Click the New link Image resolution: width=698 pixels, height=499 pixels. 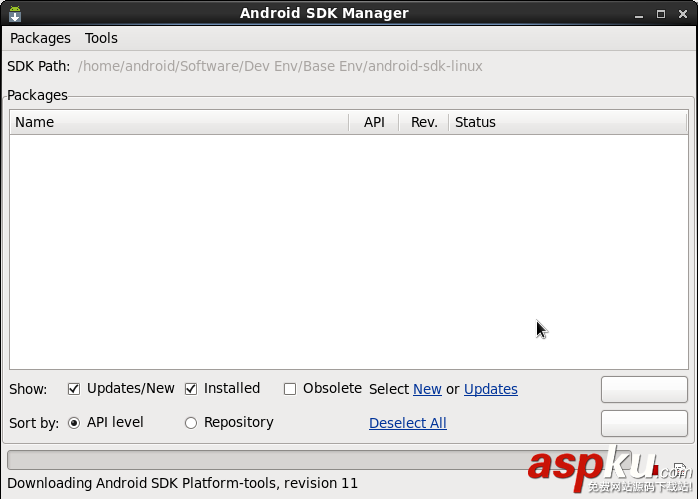427,389
